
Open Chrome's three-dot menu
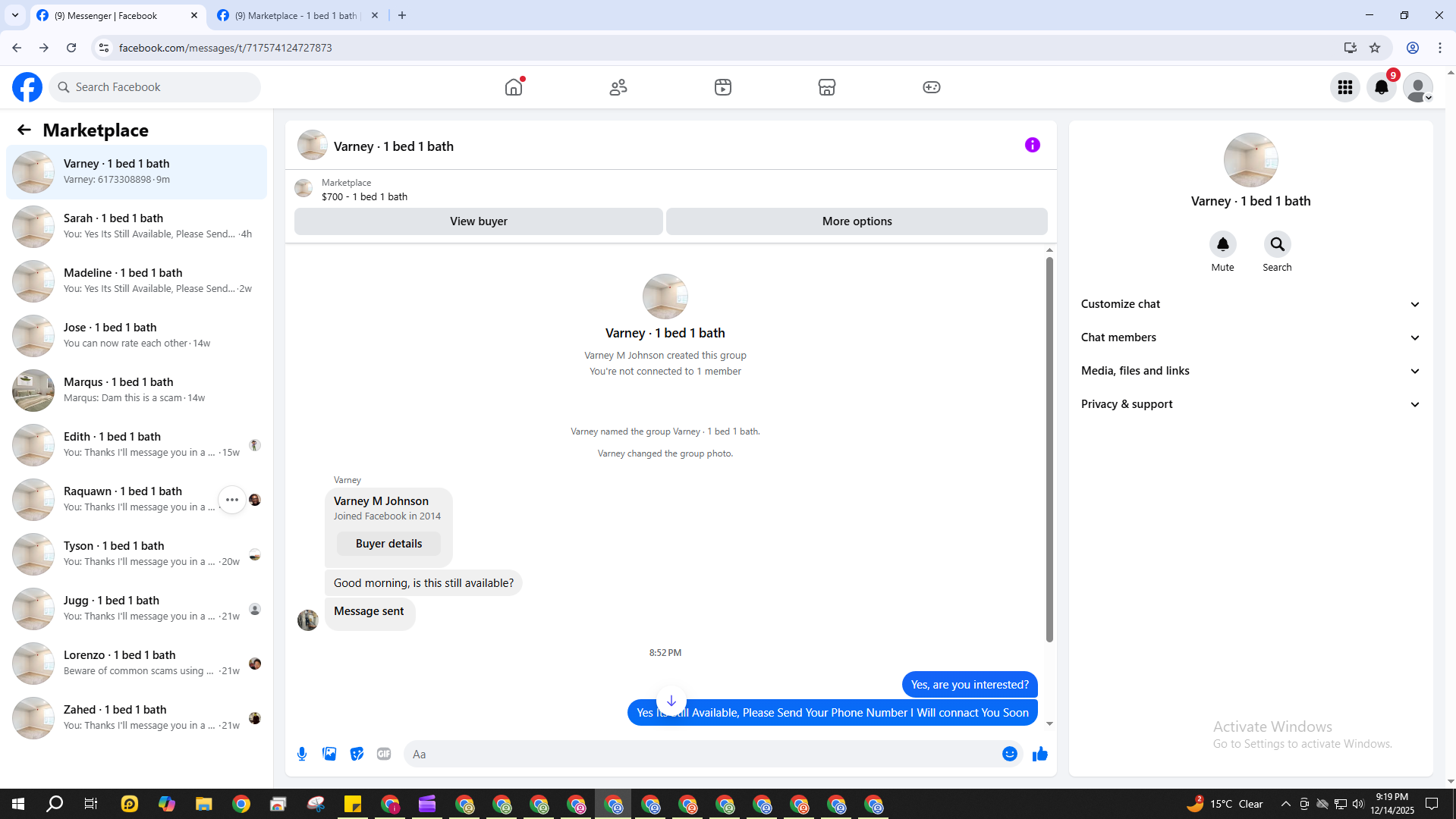click(x=1440, y=48)
